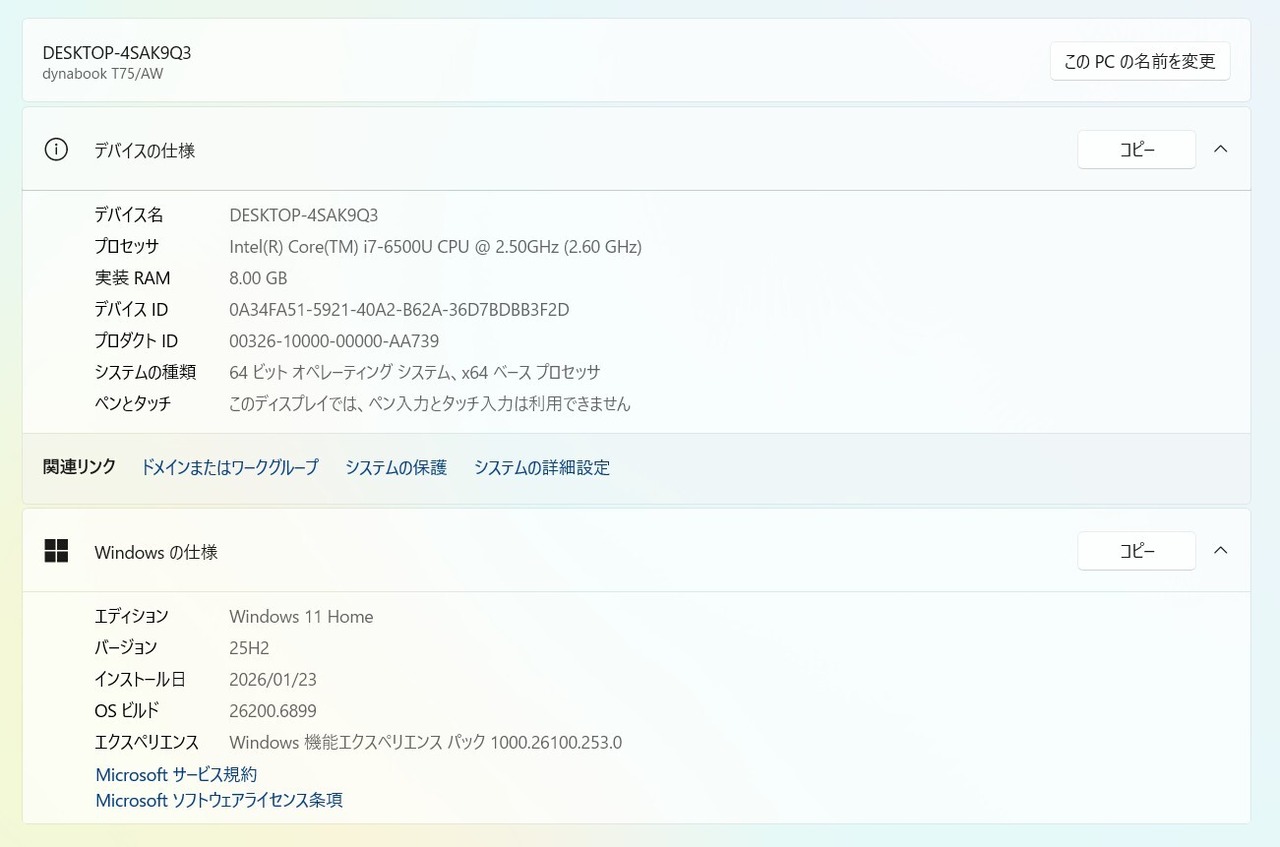The image size is (1280, 847).
Task: Open the システムの詳細設定 link
Action: pos(542,467)
